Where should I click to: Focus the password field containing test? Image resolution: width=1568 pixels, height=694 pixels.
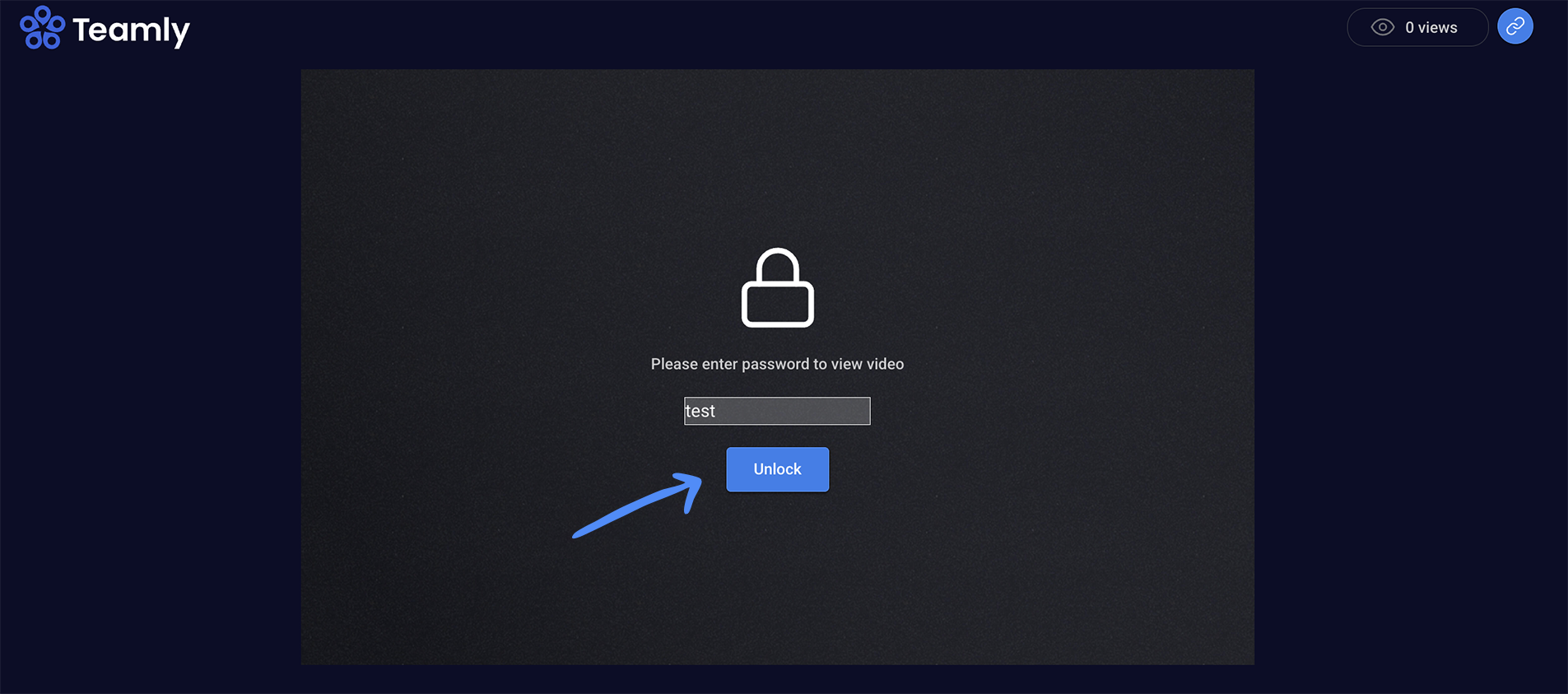[x=777, y=411]
